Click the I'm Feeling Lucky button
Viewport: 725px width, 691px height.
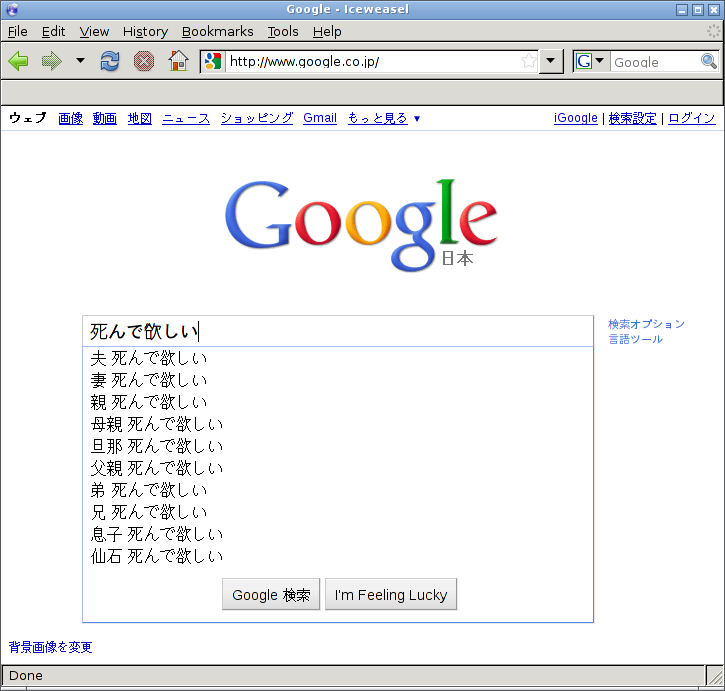[x=391, y=594]
